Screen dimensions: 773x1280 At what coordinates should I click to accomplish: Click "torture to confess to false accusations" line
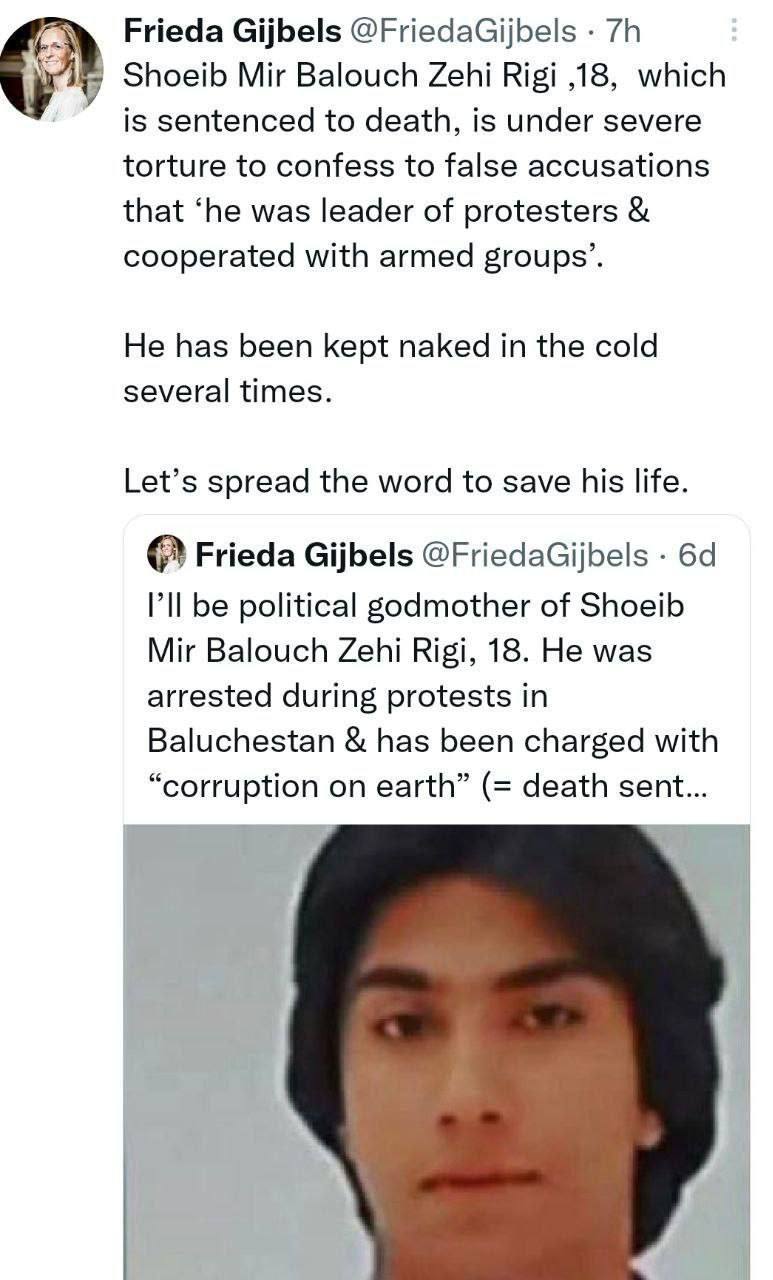pyautogui.click(x=416, y=166)
